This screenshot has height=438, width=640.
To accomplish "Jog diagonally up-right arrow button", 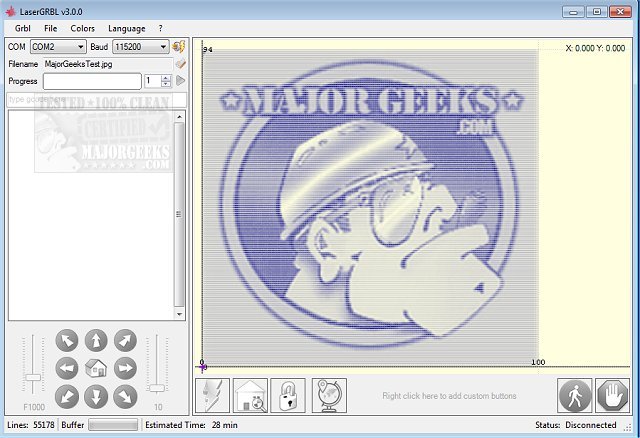I will (x=125, y=340).
